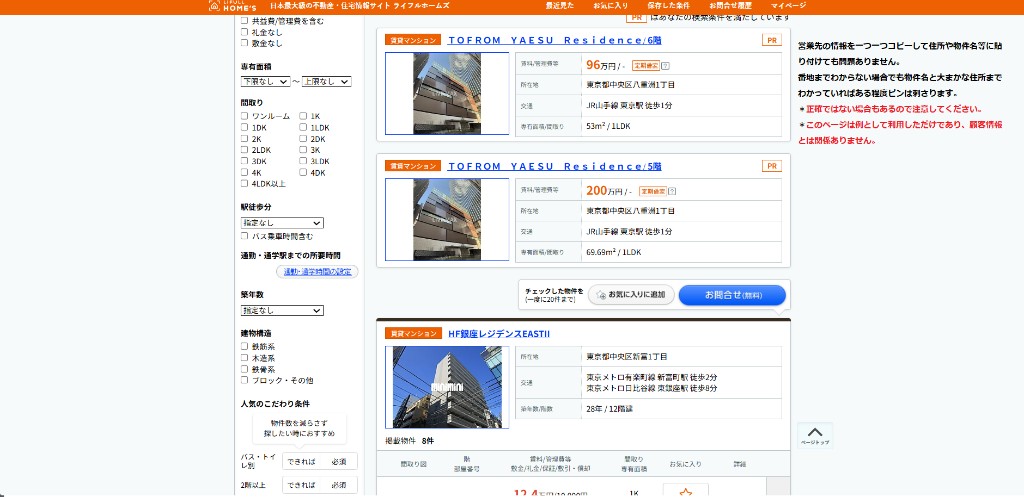Click the page-top arrow button
This screenshot has height=497, width=1024.
click(x=814, y=436)
